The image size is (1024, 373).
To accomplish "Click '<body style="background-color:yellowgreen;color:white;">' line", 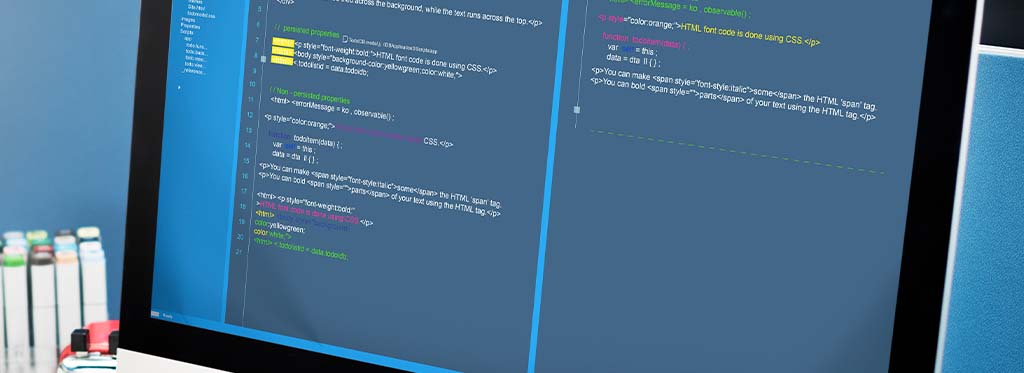I will (378, 65).
